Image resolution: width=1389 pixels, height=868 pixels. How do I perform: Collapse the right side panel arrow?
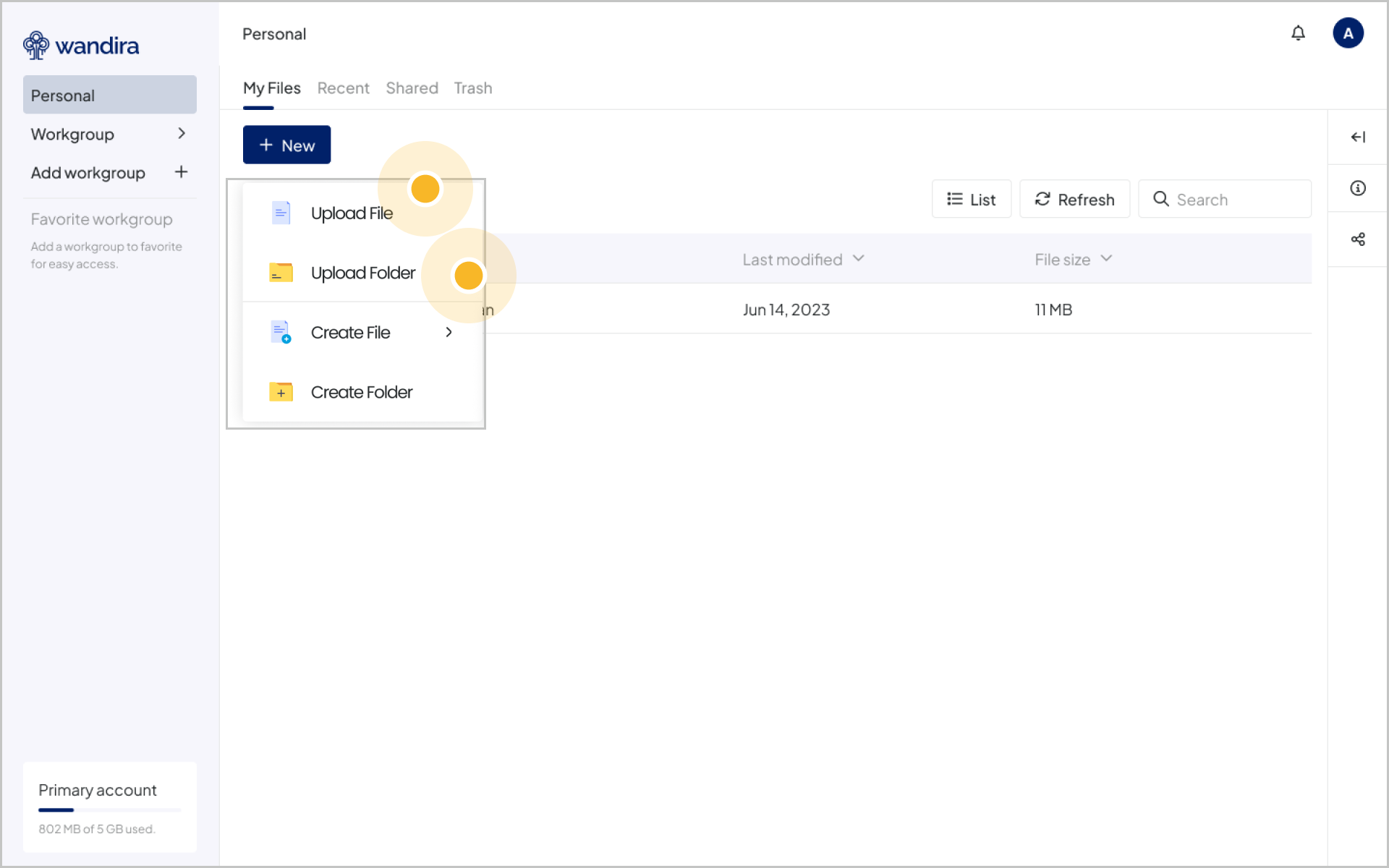click(1358, 137)
